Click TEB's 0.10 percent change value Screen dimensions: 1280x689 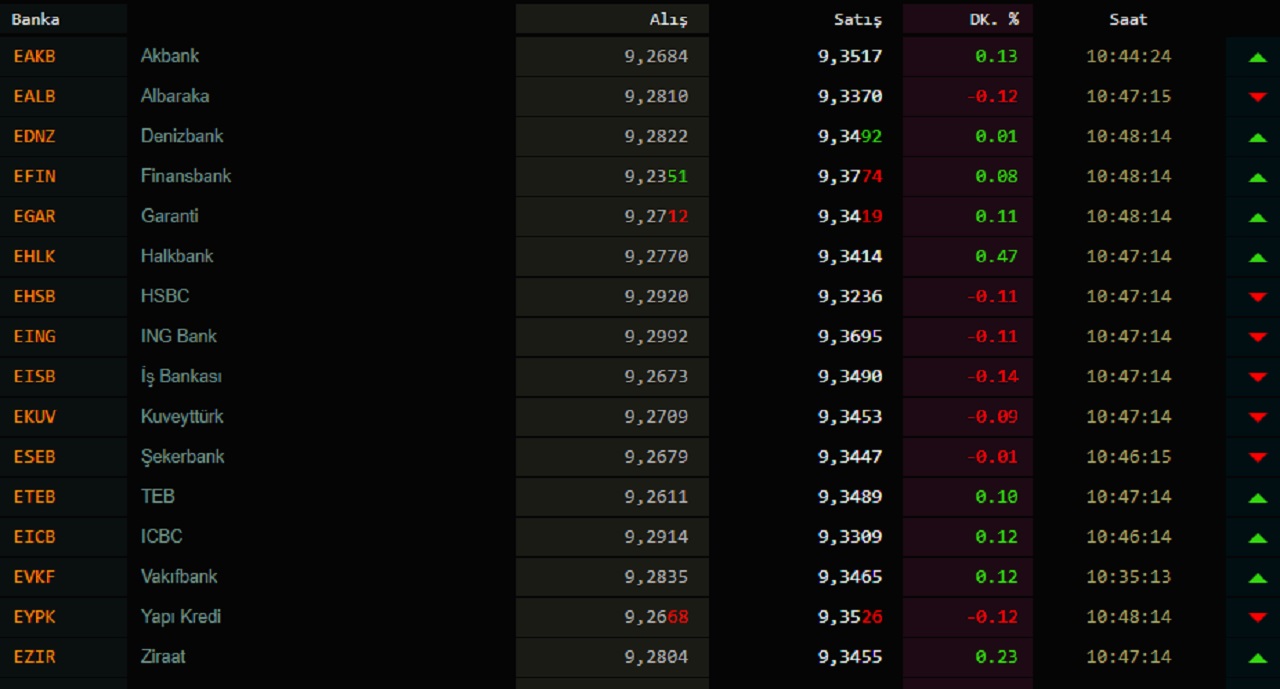[996, 496]
